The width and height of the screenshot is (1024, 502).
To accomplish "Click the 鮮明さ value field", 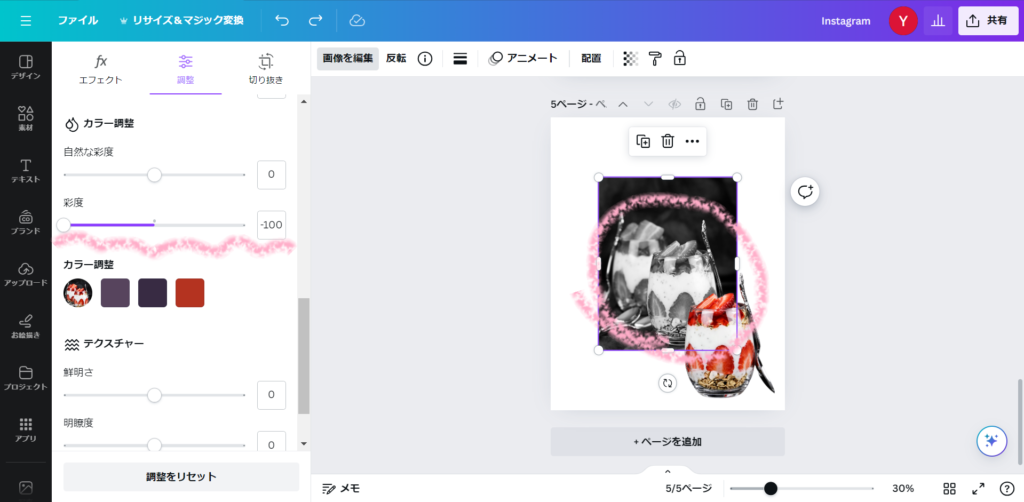I will (271, 395).
